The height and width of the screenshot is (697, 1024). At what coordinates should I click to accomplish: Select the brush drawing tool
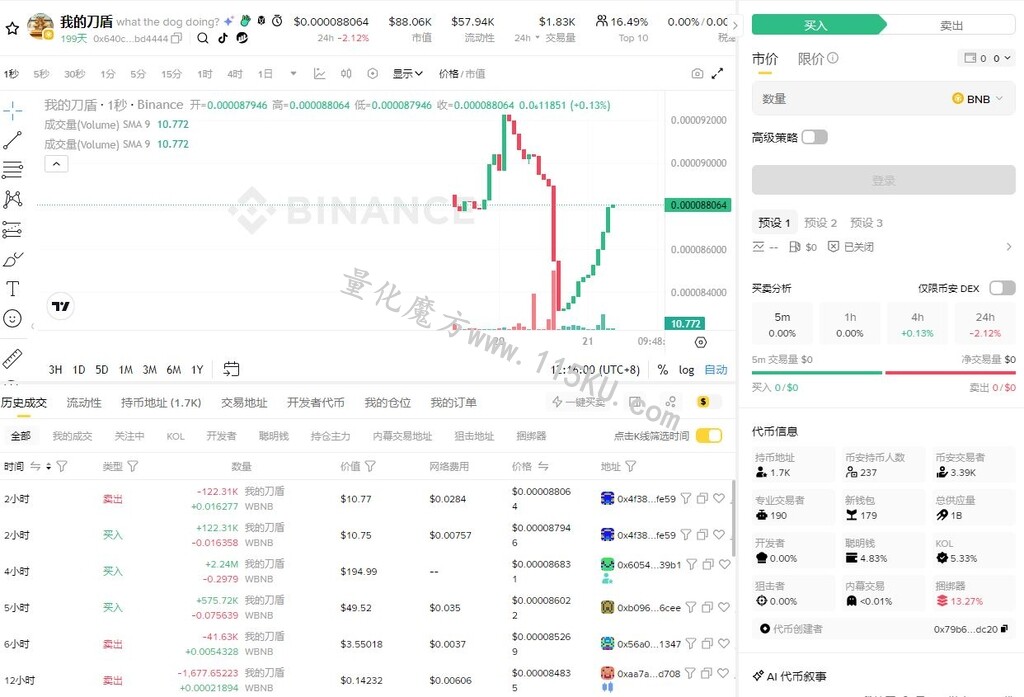point(12,259)
